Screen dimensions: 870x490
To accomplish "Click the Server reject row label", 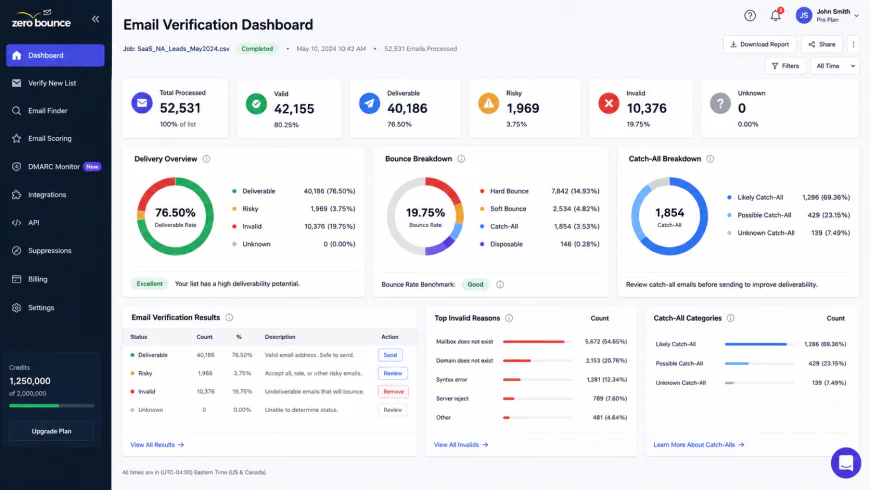I will point(453,399).
